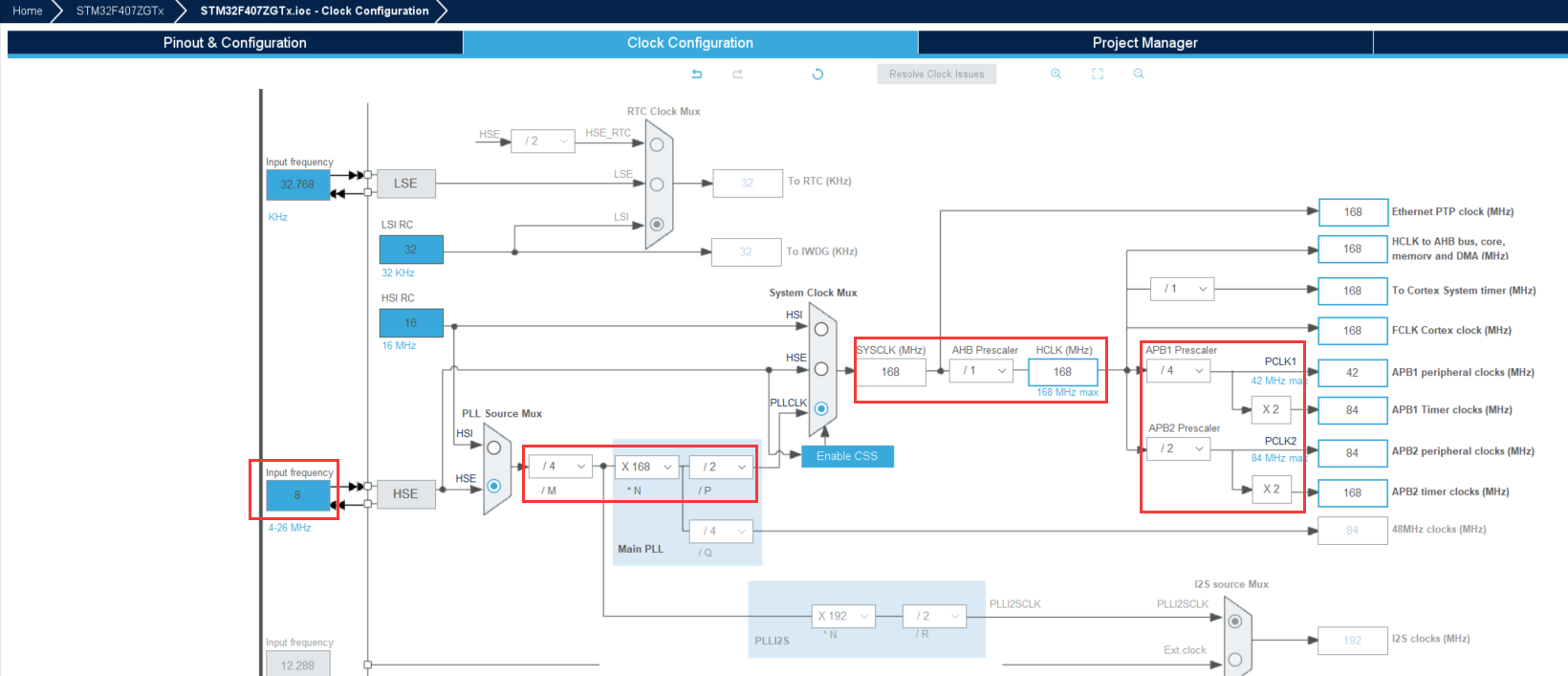
Task: Open the AHB Prescaler dropdown
Action: click(x=981, y=370)
